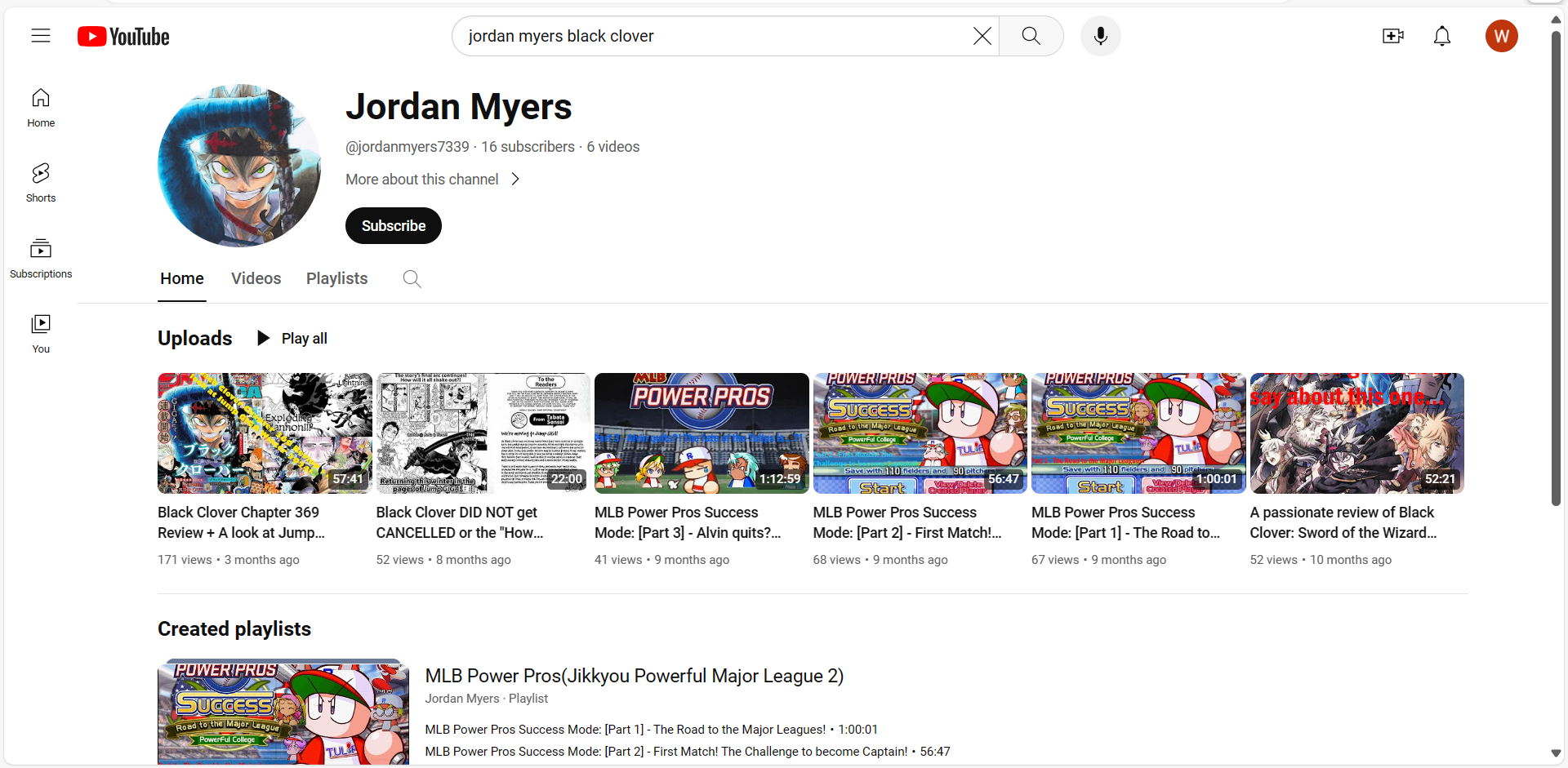Open the Black Clover Chapter 369 Review video

264,433
